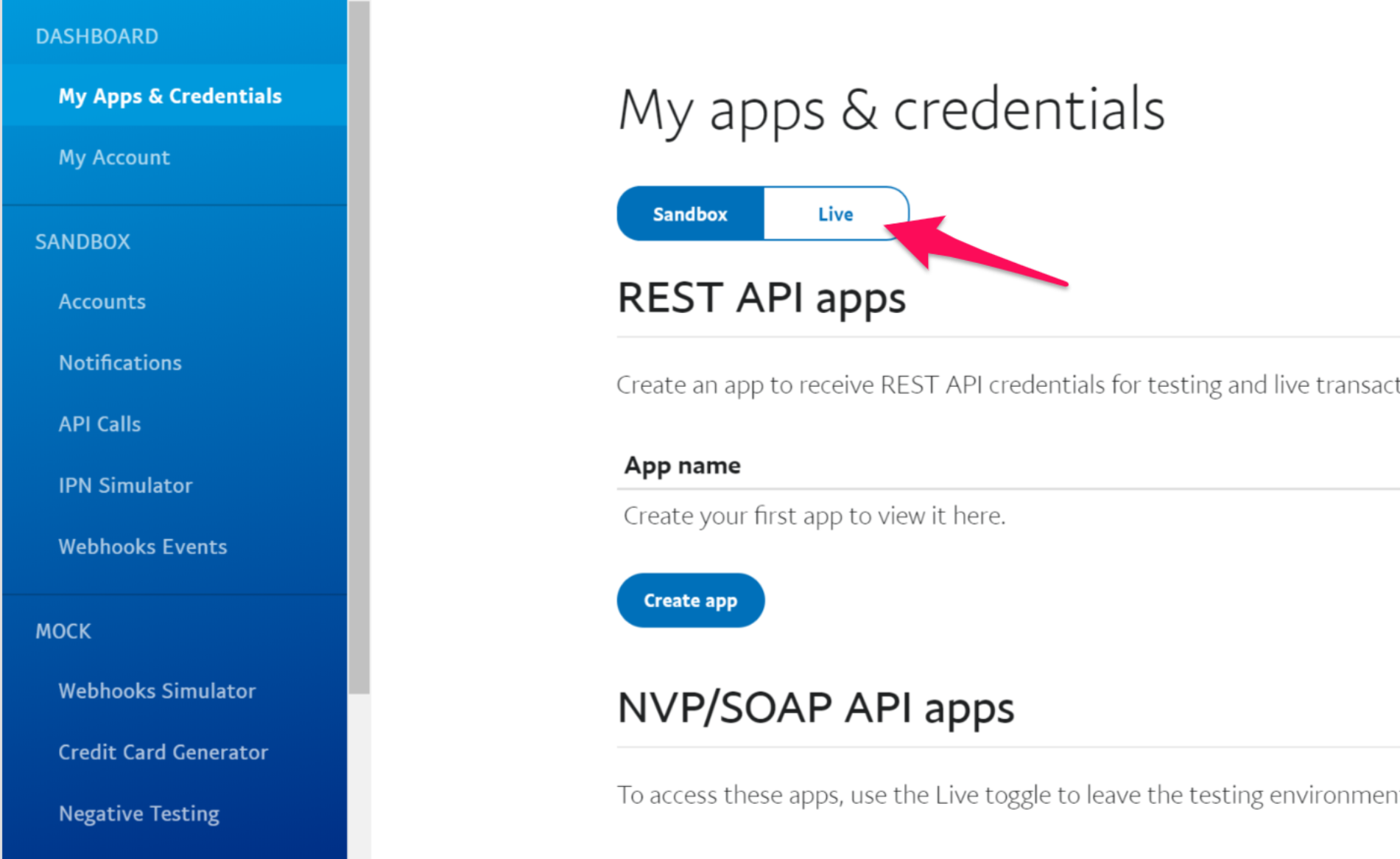
Task: Click the NVP/SOAP API apps heading
Action: pos(816,708)
